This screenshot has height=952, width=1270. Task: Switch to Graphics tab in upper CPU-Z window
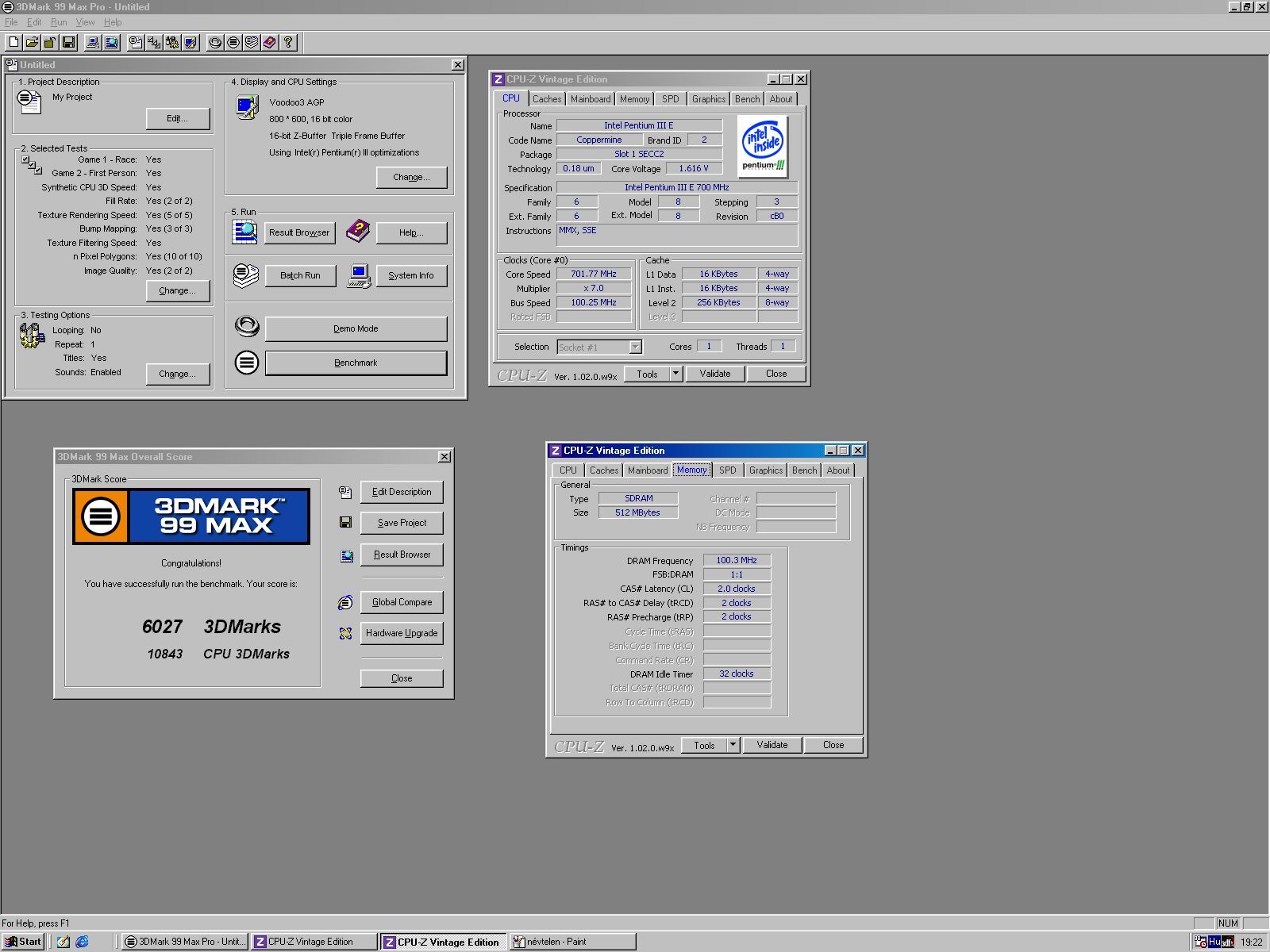click(x=709, y=99)
